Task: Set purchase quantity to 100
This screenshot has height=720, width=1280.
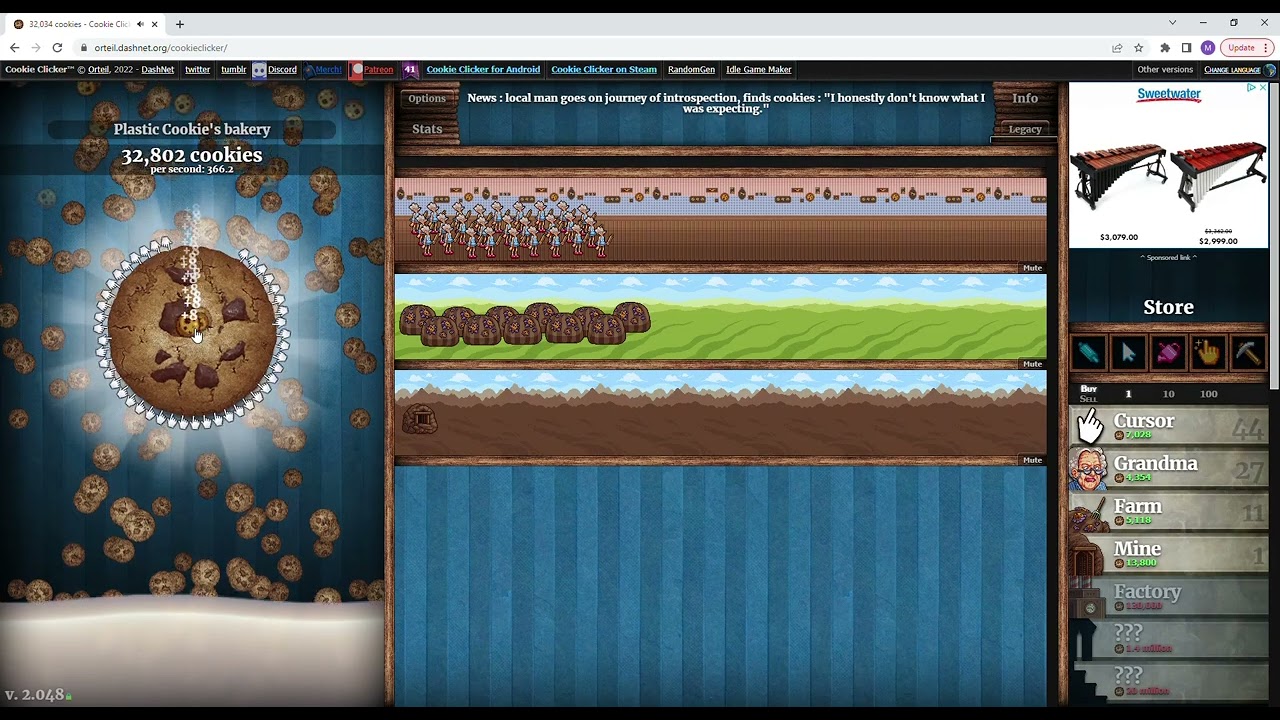Action: click(1209, 394)
